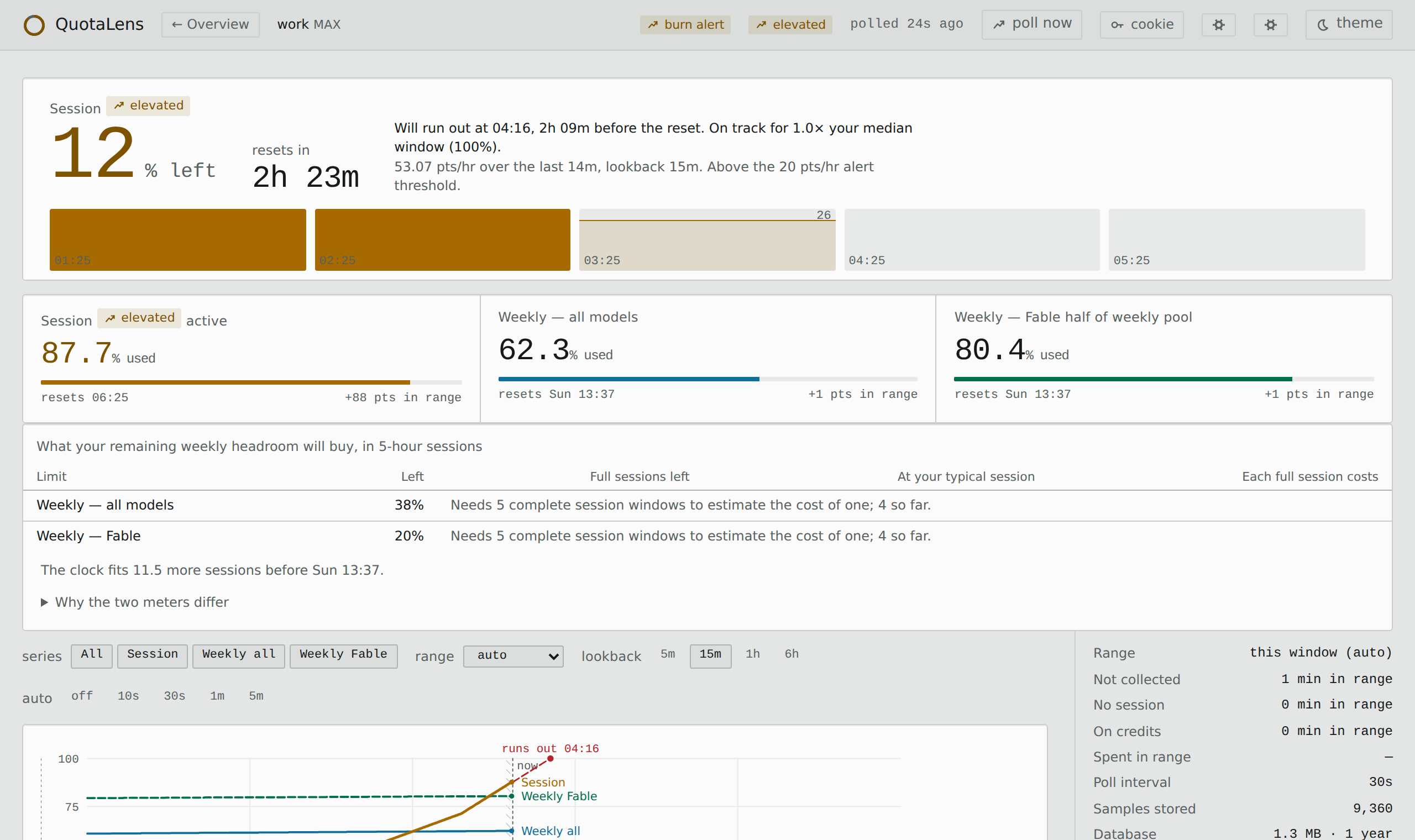Click the Weekly — all models table row
The width and height of the screenshot is (1415, 840).
tap(707, 506)
